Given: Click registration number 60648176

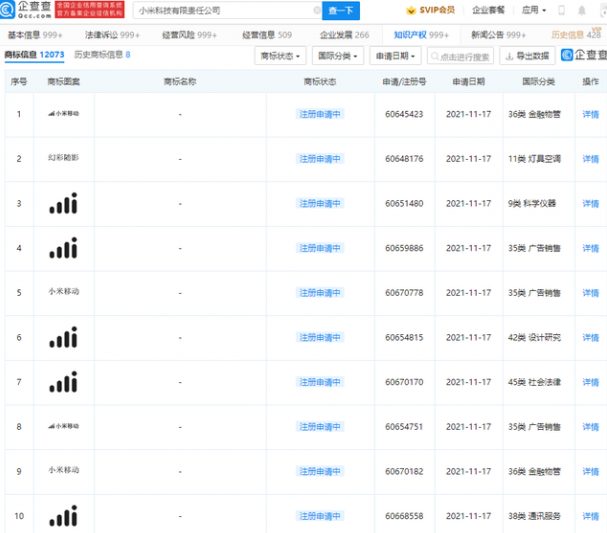Looking at the screenshot, I should [404, 159].
